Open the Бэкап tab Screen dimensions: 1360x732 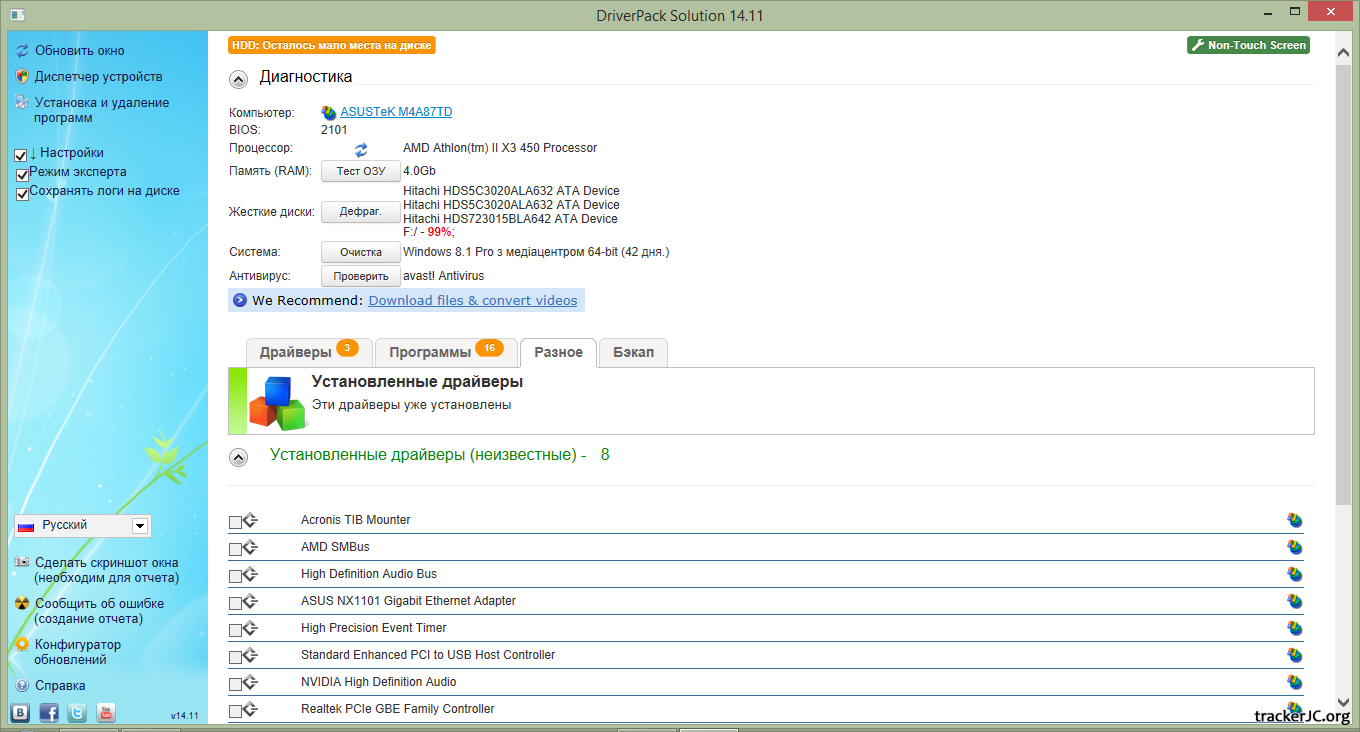click(x=633, y=352)
